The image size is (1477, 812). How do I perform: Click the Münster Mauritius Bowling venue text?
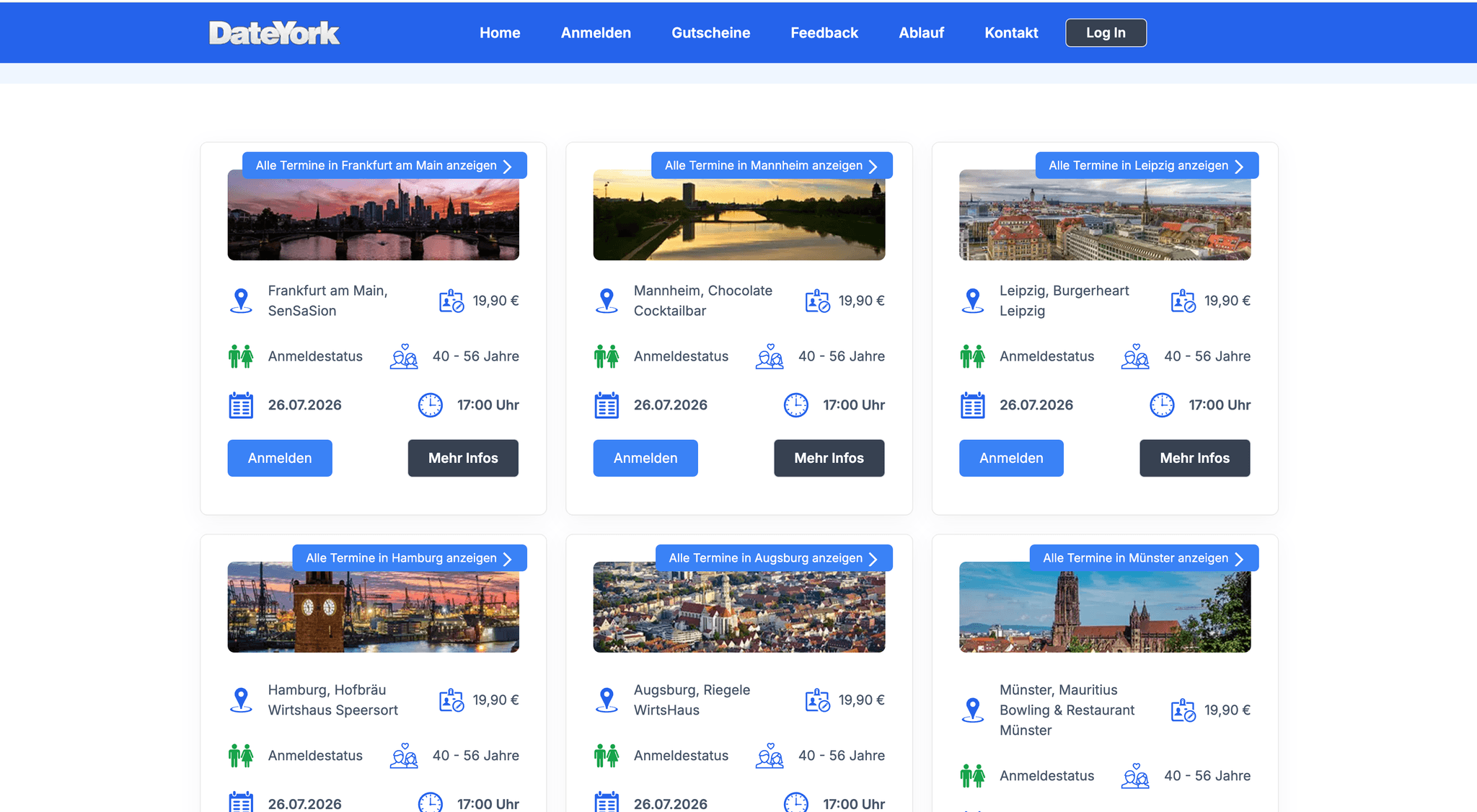click(x=1067, y=710)
